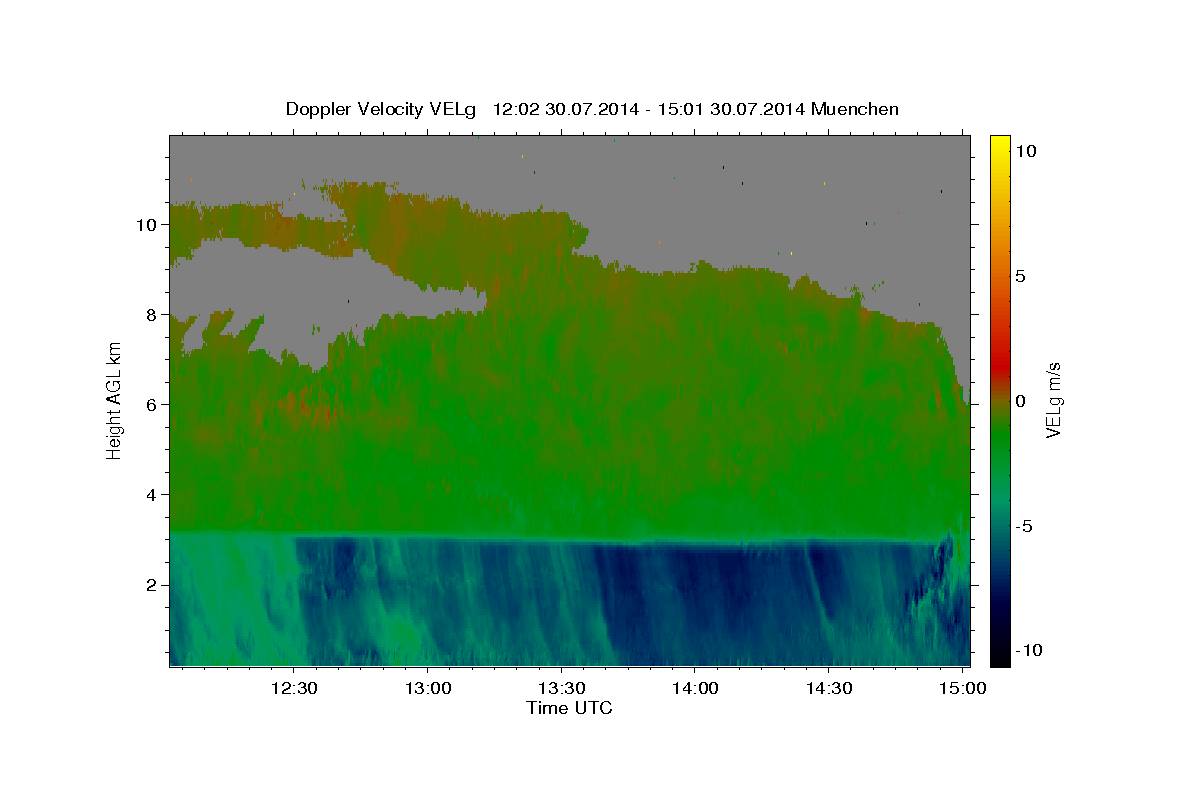1200x800 pixels.
Task: Click the 15:00 time tick label
Action: click(963, 689)
